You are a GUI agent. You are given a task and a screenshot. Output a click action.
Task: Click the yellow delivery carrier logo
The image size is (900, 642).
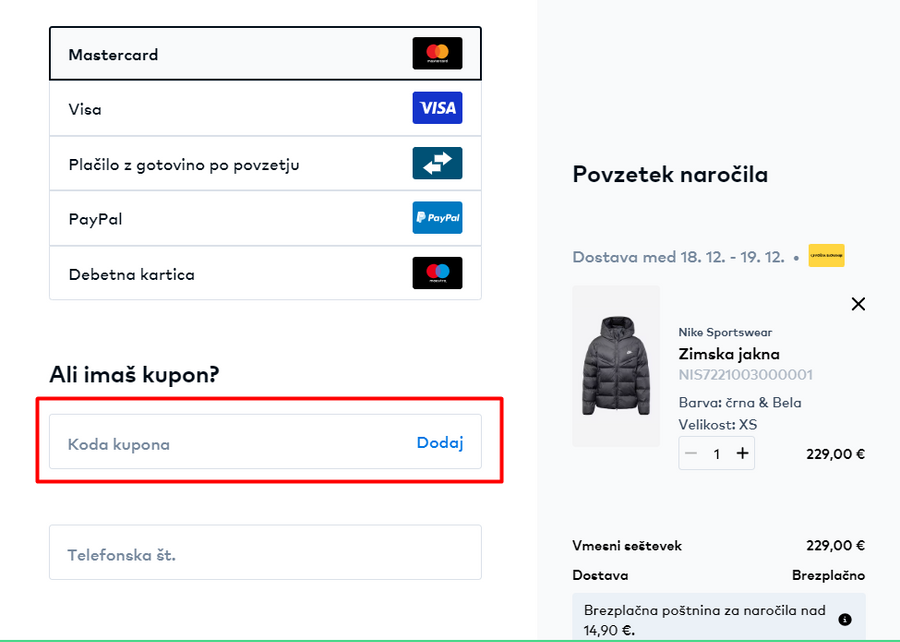pos(826,256)
